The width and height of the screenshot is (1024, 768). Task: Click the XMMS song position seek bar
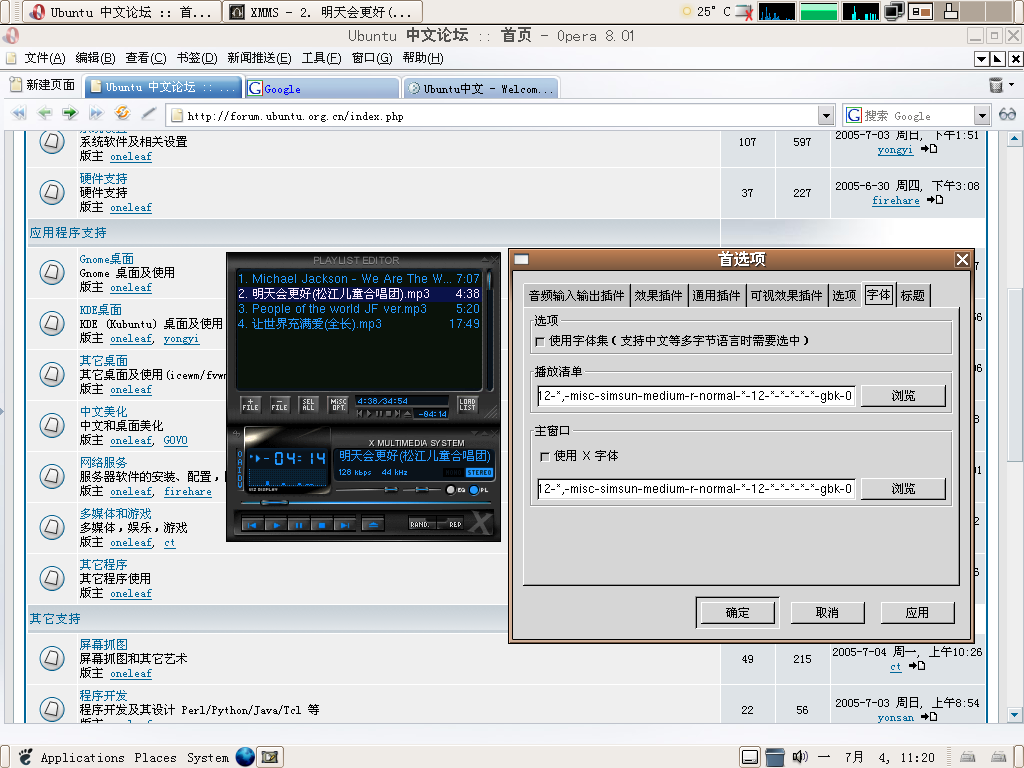[x=367, y=502]
